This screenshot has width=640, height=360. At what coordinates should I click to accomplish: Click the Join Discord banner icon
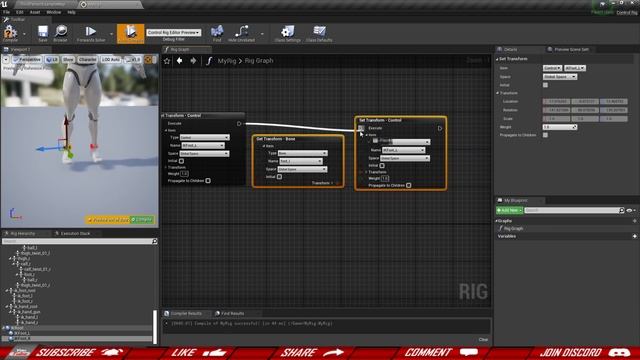pos(619,352)
